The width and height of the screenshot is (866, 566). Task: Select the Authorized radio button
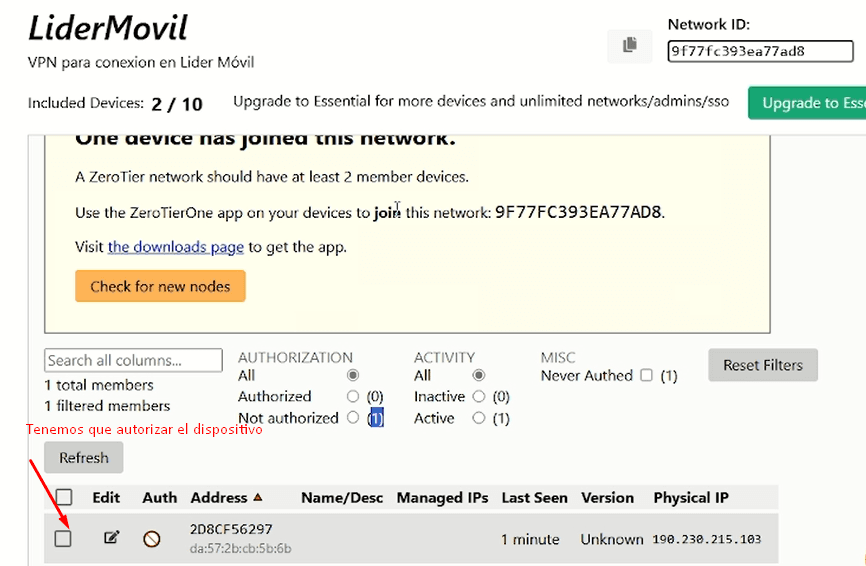pyautogui.click(x=352, y=397)
